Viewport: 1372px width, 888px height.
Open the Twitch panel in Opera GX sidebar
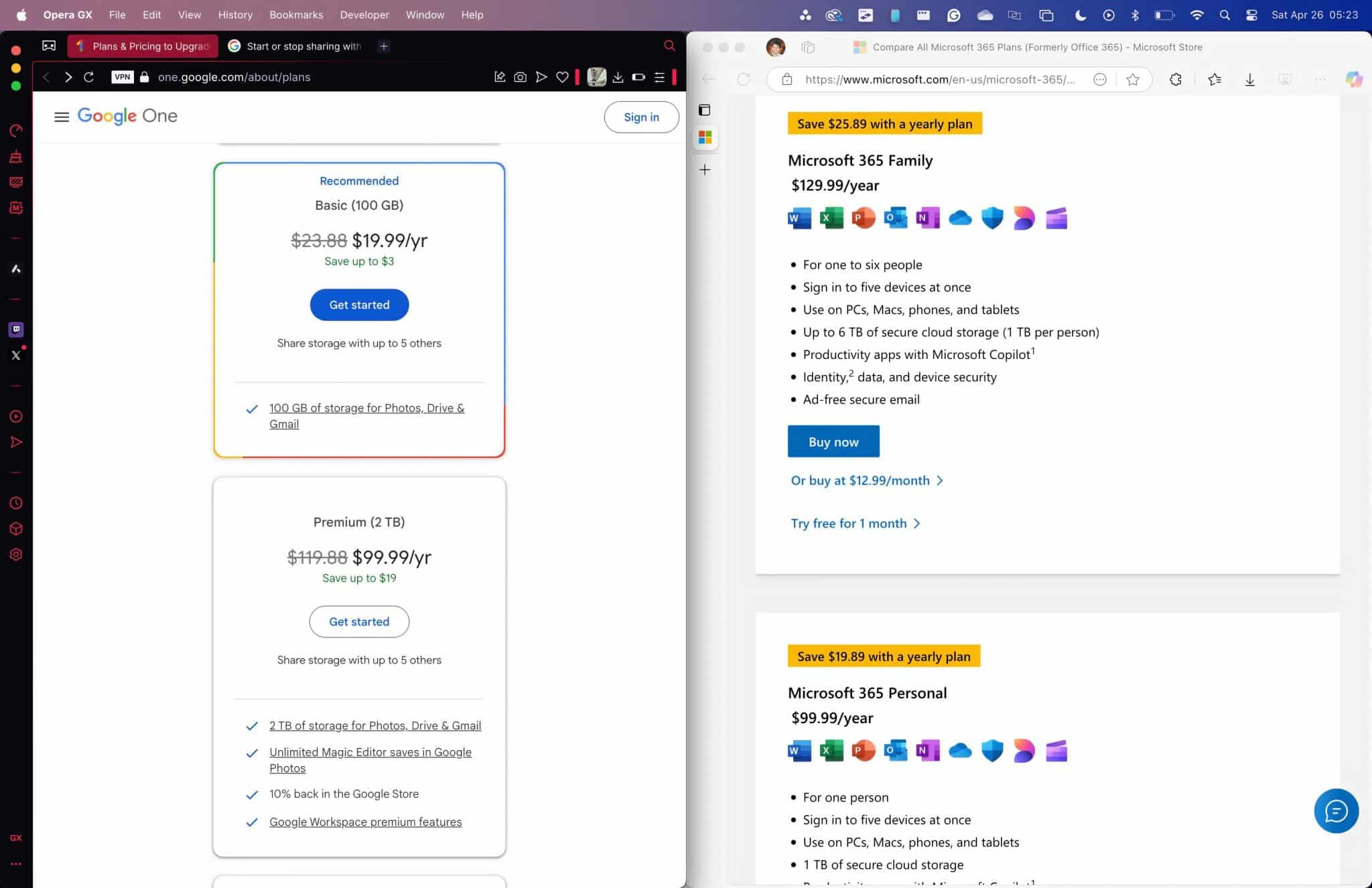16,329
